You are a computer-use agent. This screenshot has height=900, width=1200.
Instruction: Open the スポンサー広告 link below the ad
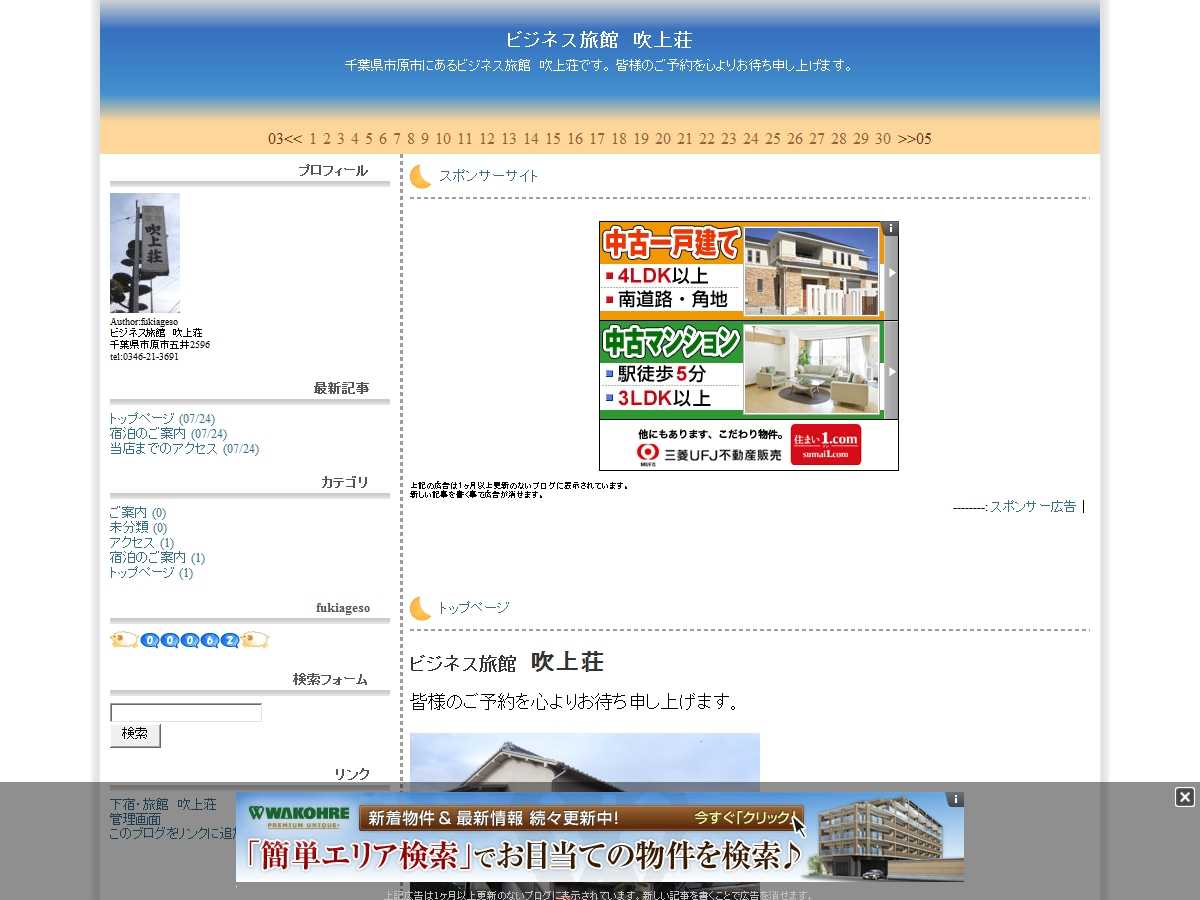(1033, 507)
